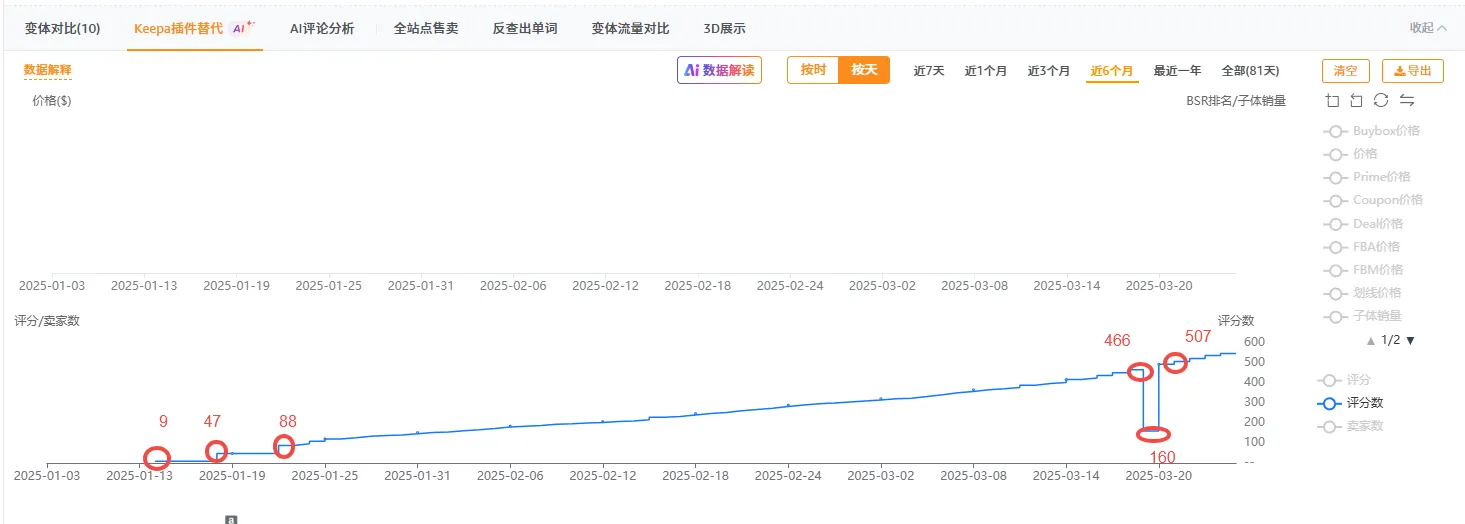
Task: Click the swap arrows icon in chart toolbox
Action: point(1407,100)
